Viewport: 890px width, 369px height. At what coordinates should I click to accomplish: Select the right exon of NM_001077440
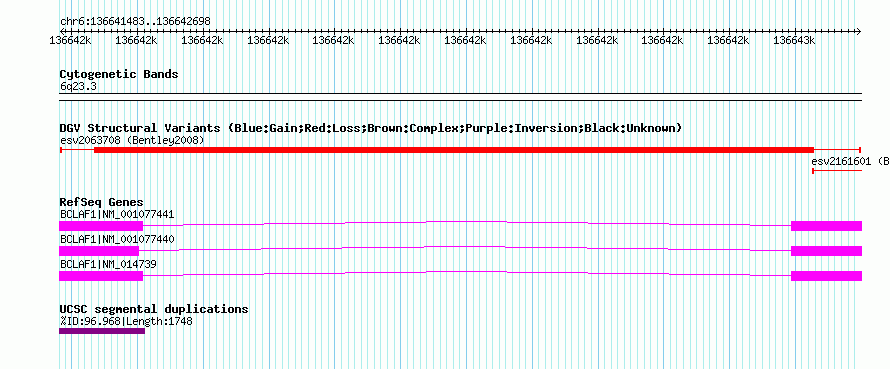pyautogui.click(x=826, y=251)
